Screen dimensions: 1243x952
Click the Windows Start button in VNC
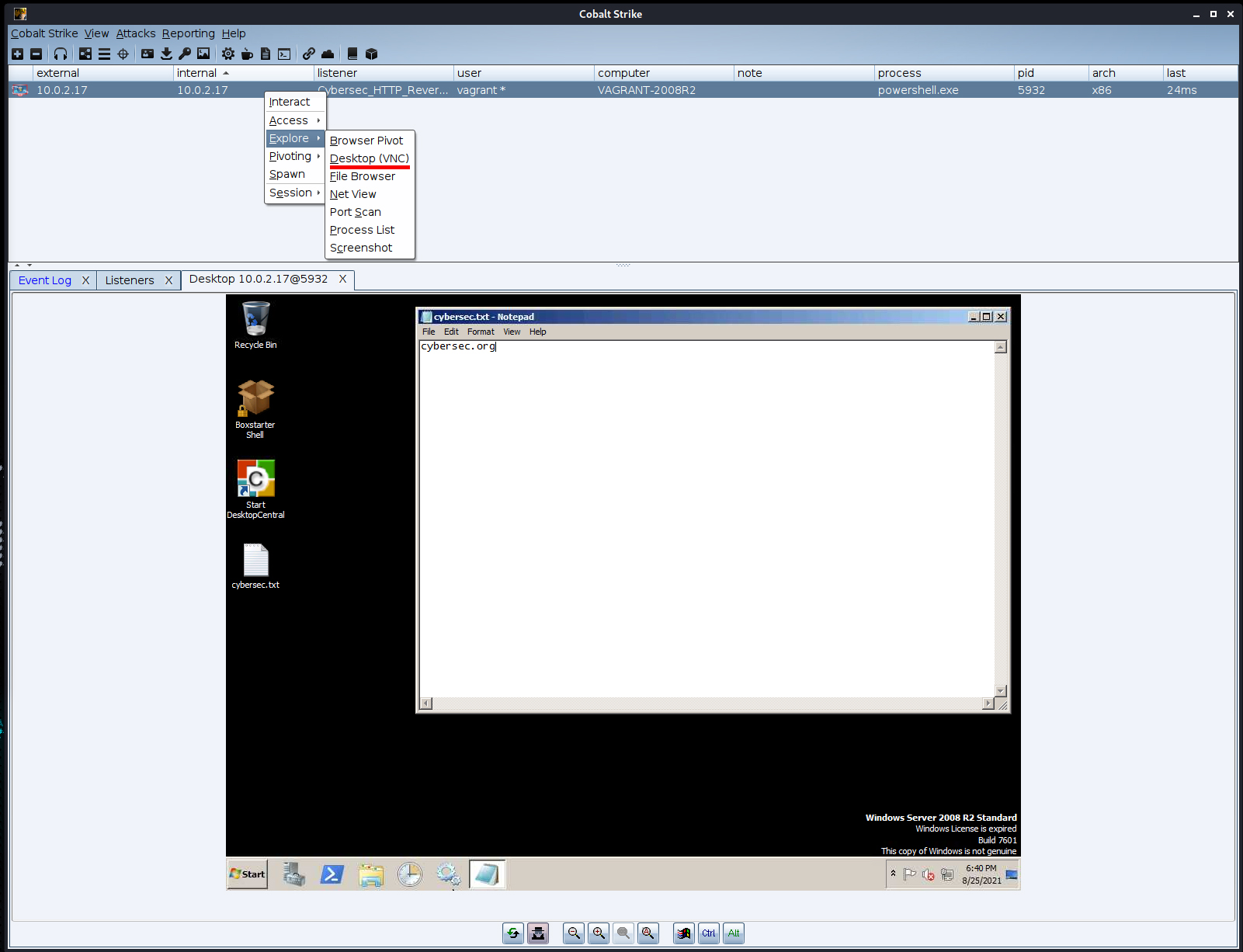point(248,874)
